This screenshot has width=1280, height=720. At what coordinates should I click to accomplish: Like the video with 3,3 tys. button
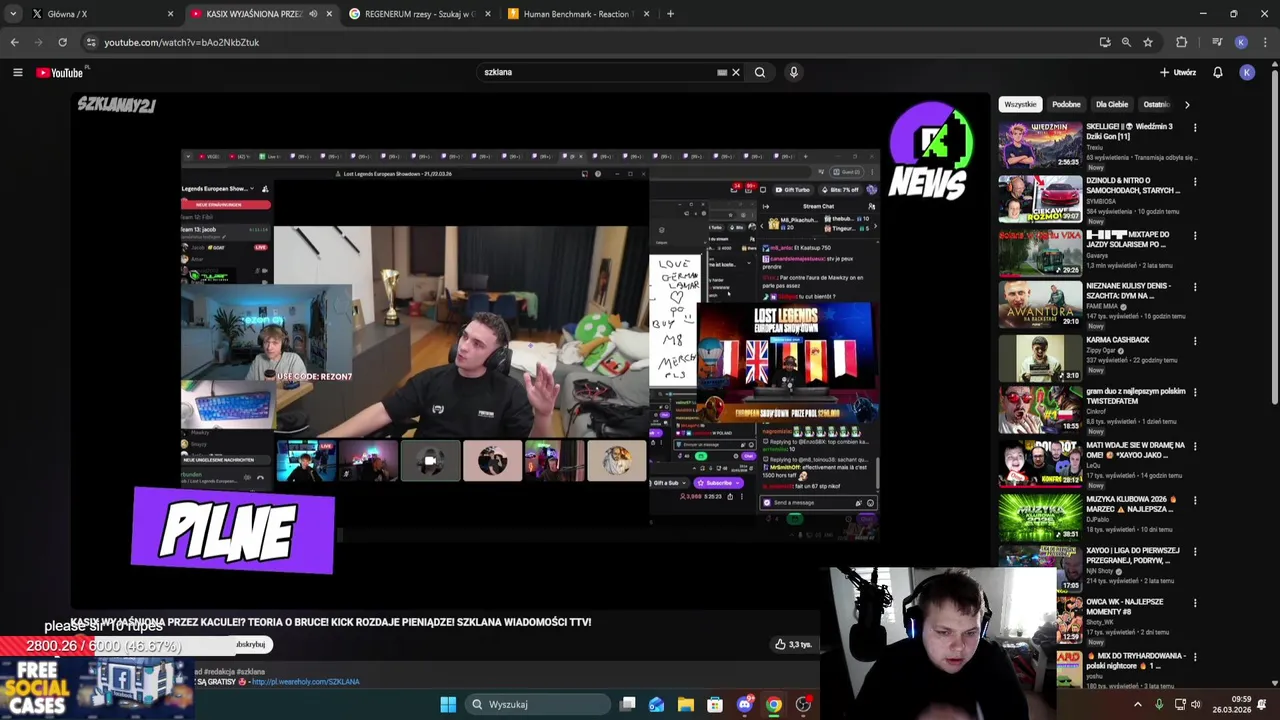coord(794,644)
